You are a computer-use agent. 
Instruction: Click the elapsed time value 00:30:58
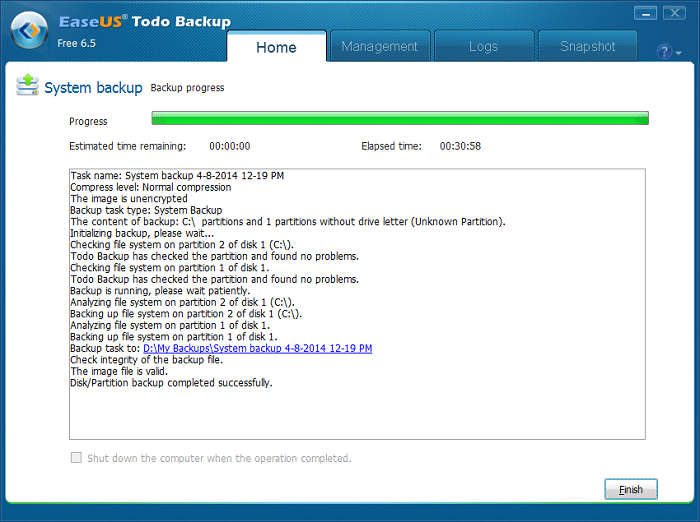pos(460,146)
